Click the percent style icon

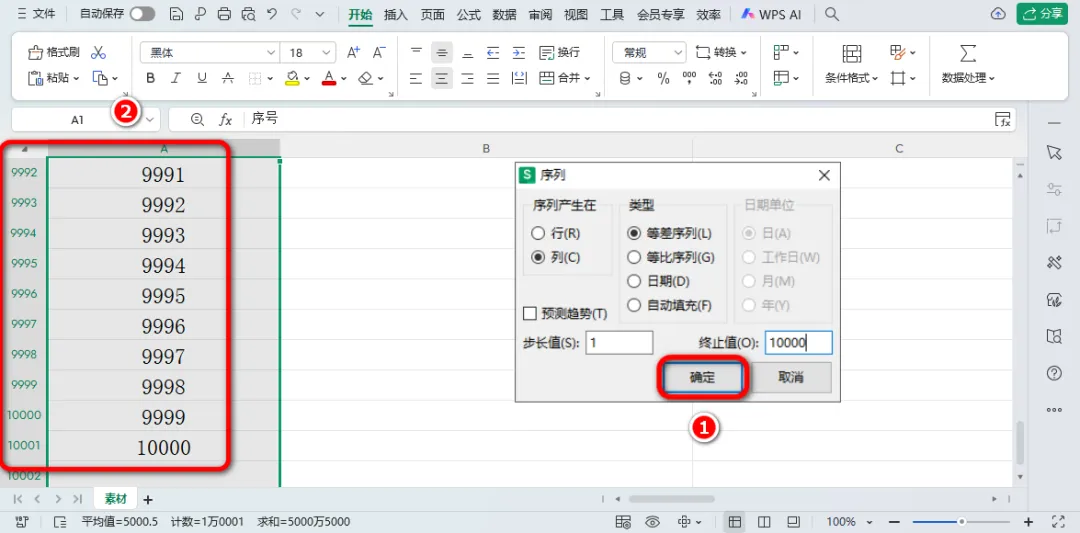(x=663, y=79)
